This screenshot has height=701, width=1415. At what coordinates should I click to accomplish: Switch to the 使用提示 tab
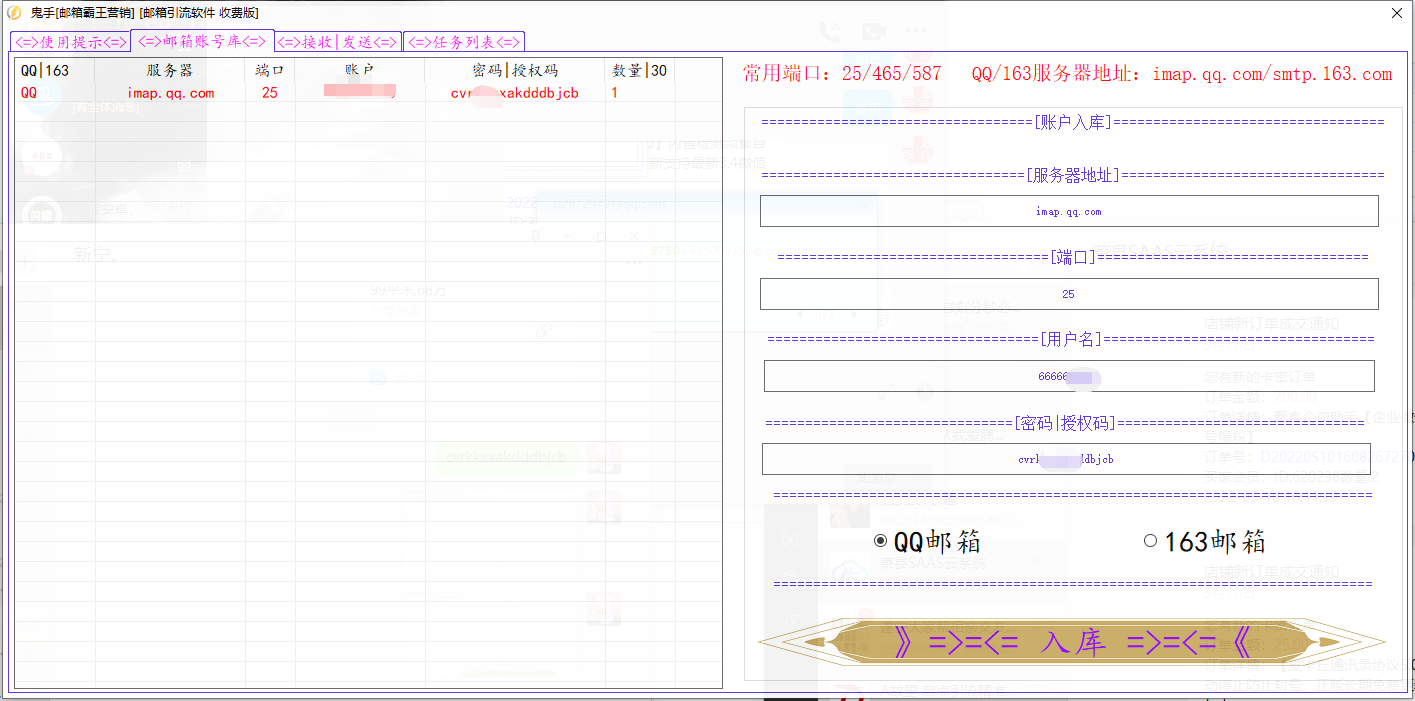[x=70, y=42]
